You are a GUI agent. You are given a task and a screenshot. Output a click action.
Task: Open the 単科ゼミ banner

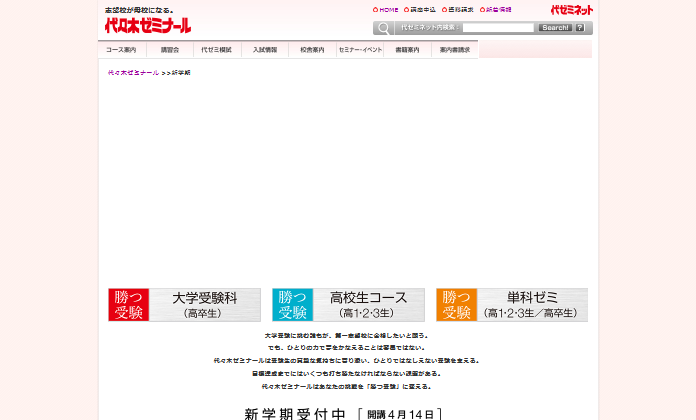512,305
